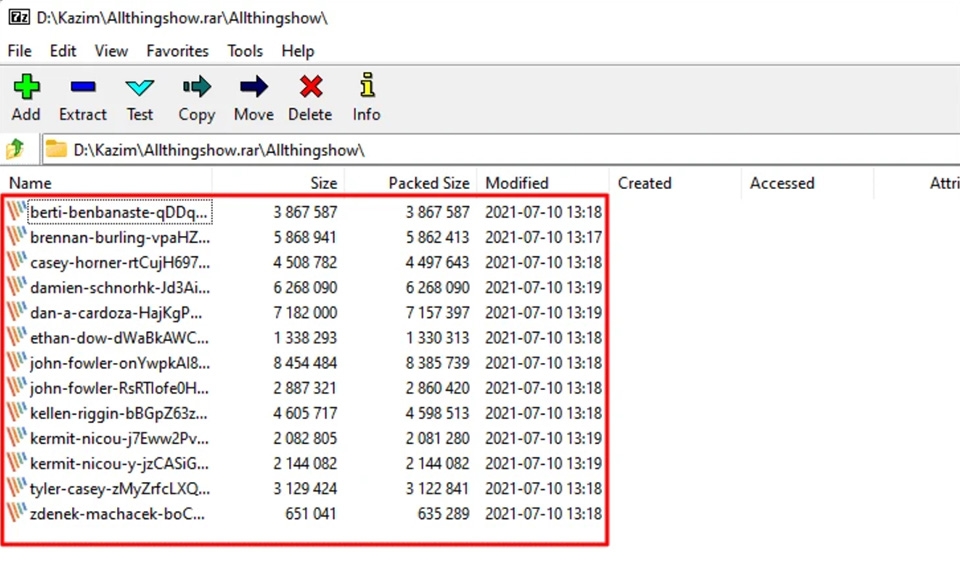960x574 pixels.
Task: Click the Add toolbar icon
Action: coord(26,87)
